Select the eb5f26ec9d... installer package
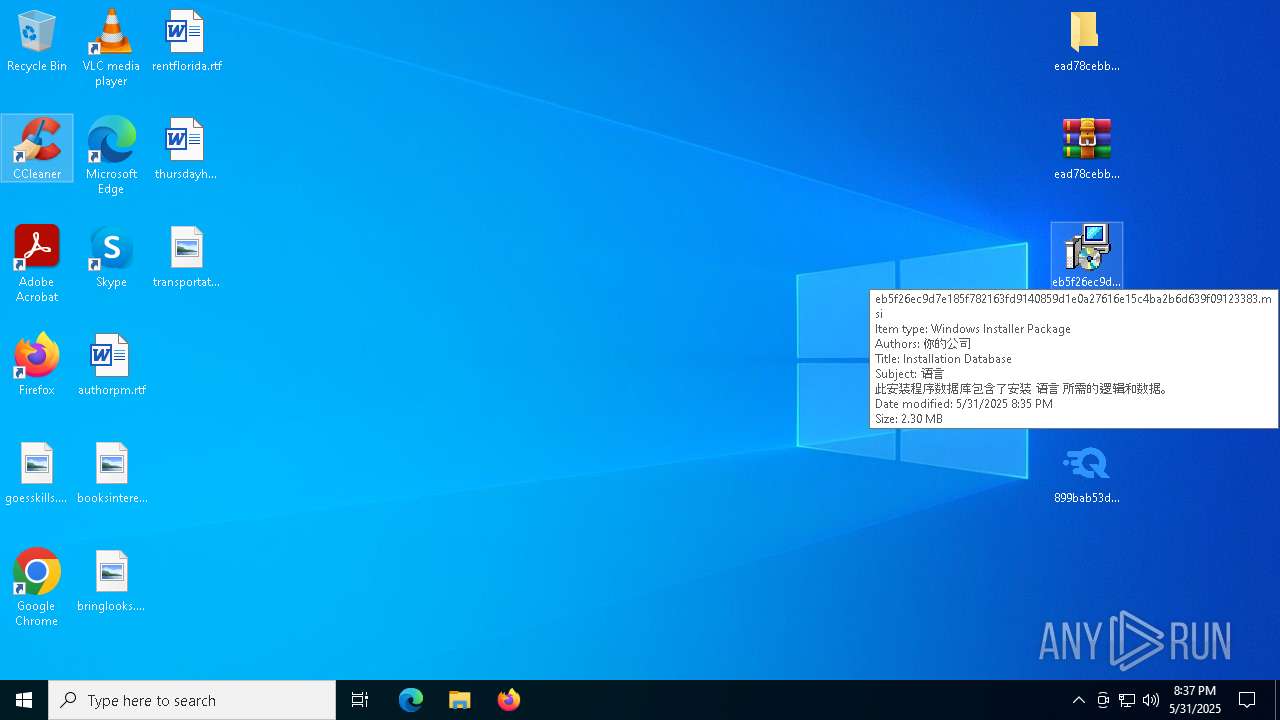Image resolution: width=1280 pixels, height=720 pixels. [1087, 256]
